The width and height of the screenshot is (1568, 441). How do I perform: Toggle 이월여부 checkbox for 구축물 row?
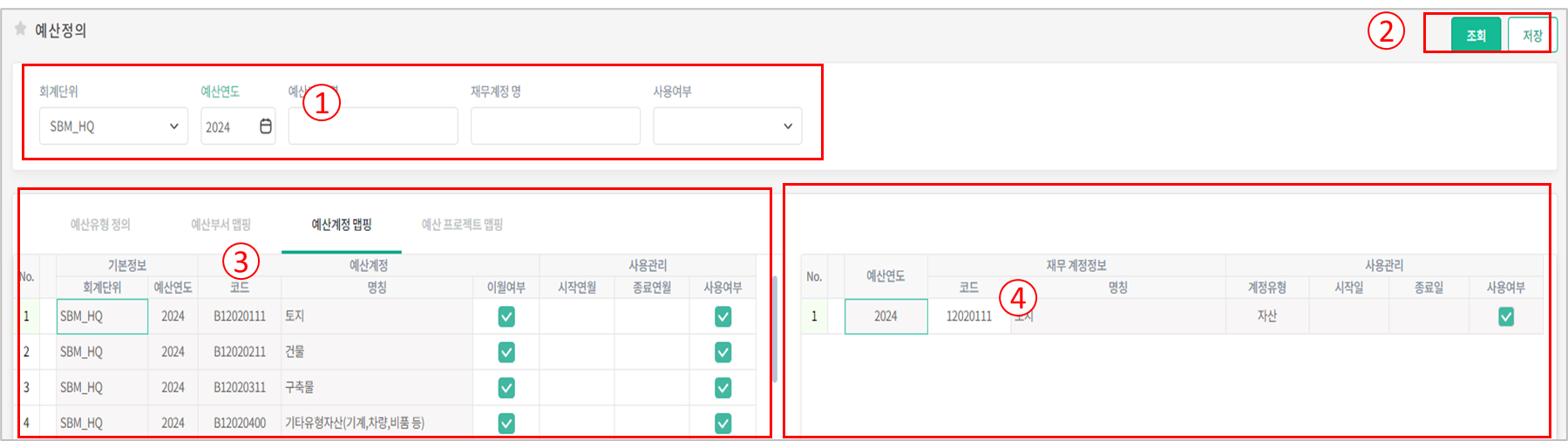click(506, 388)
